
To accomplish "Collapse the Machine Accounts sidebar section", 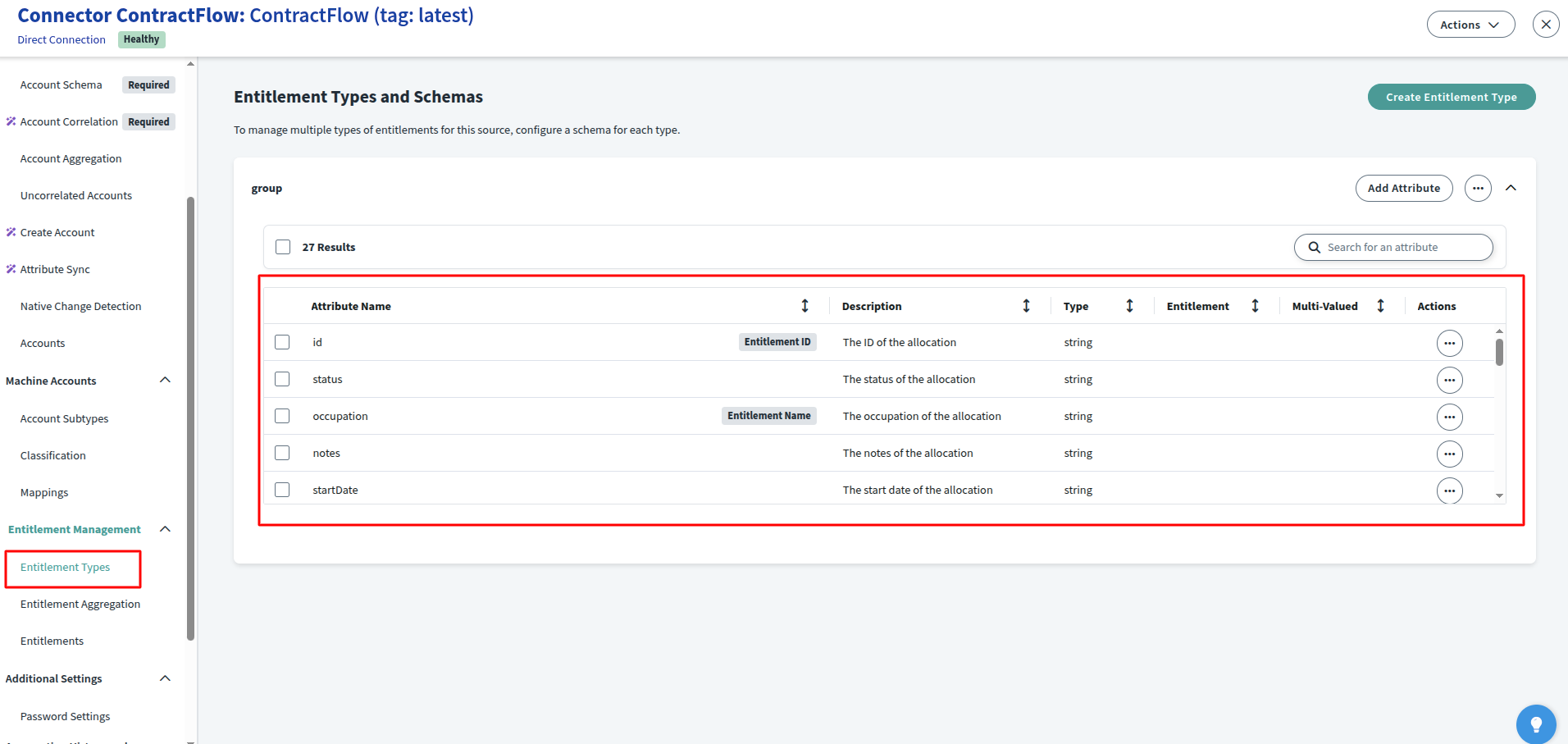I will click(165, 381).
